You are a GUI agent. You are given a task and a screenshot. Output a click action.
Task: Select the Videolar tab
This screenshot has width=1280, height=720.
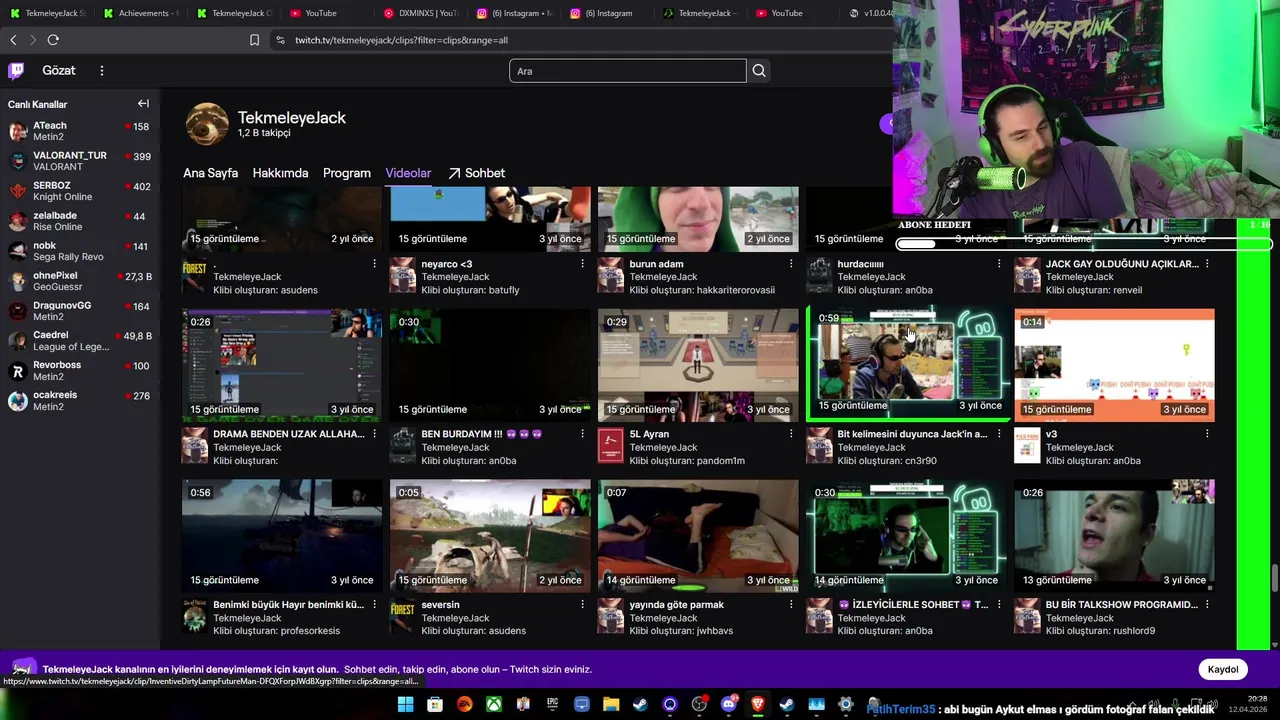[408, 173]
